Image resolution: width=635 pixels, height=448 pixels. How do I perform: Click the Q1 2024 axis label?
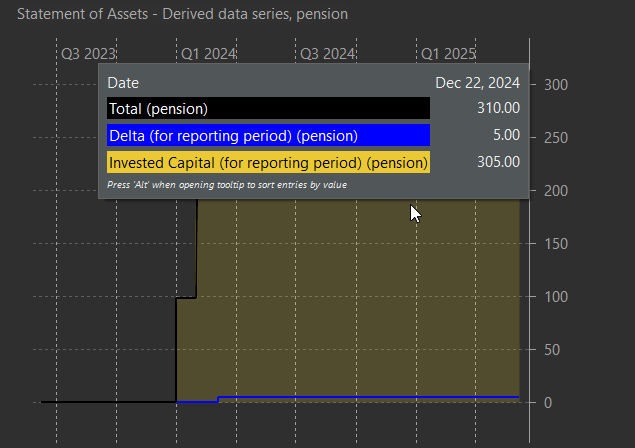coord(208,54)
